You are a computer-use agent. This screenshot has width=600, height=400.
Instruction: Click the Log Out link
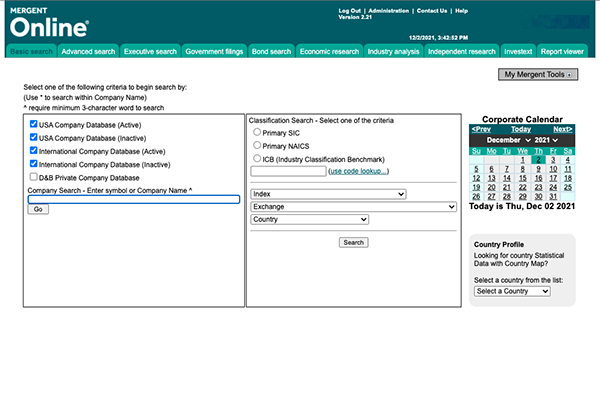pos(350,11)
